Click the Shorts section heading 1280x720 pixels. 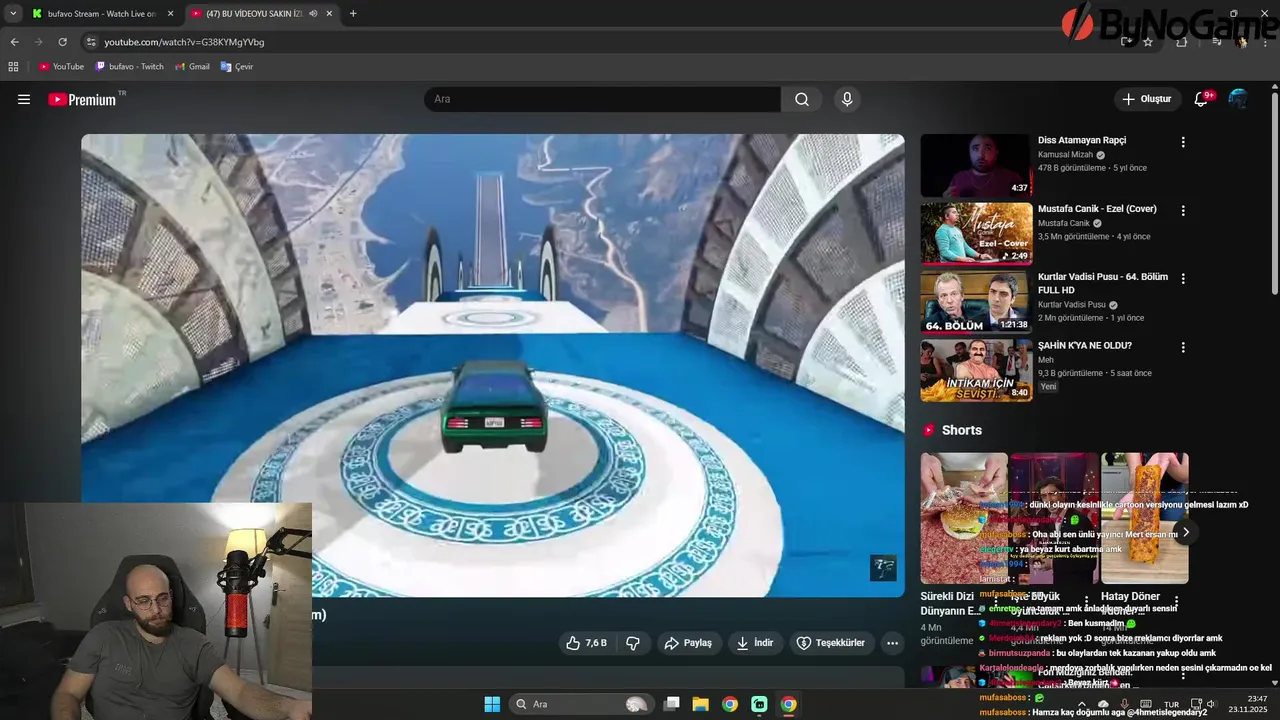click(962, 430)
